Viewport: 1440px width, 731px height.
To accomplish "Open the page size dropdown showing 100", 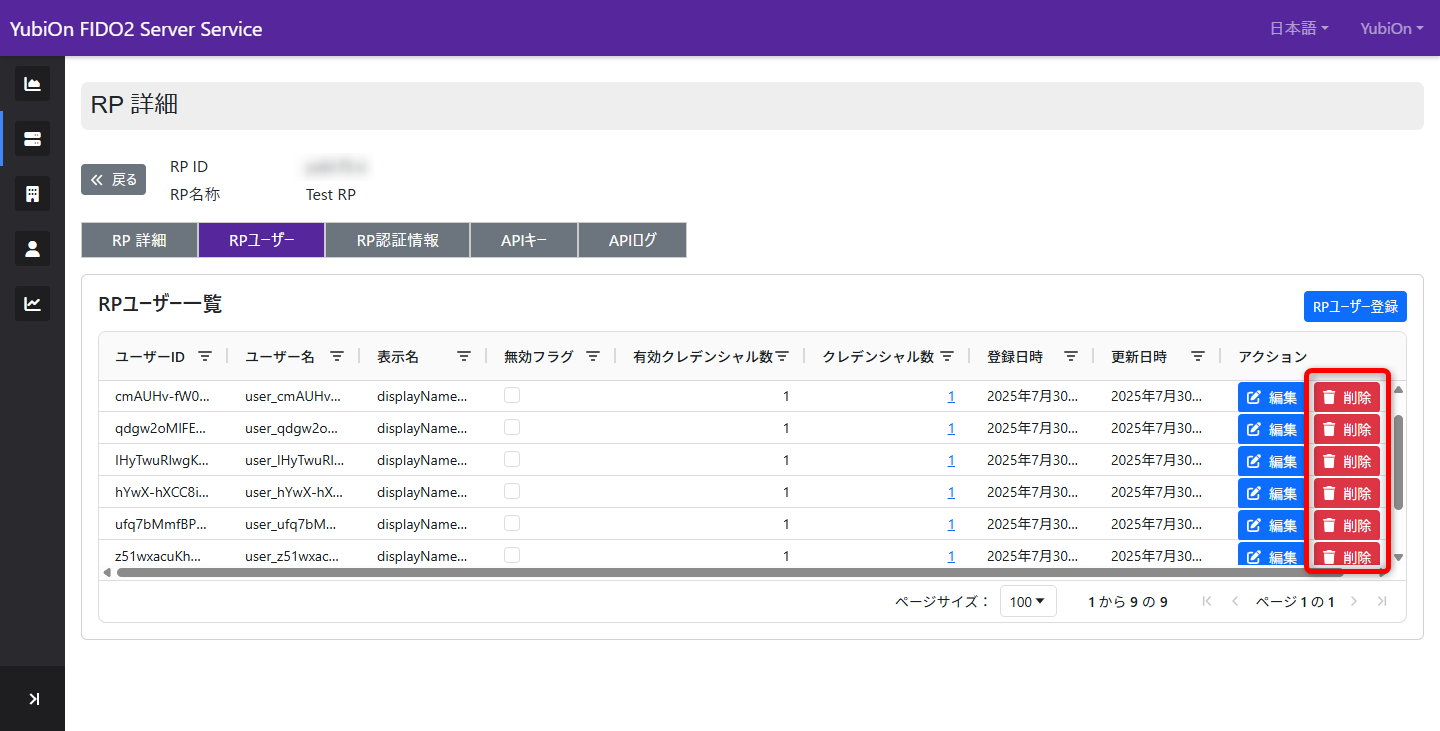I will (1028, 601).
